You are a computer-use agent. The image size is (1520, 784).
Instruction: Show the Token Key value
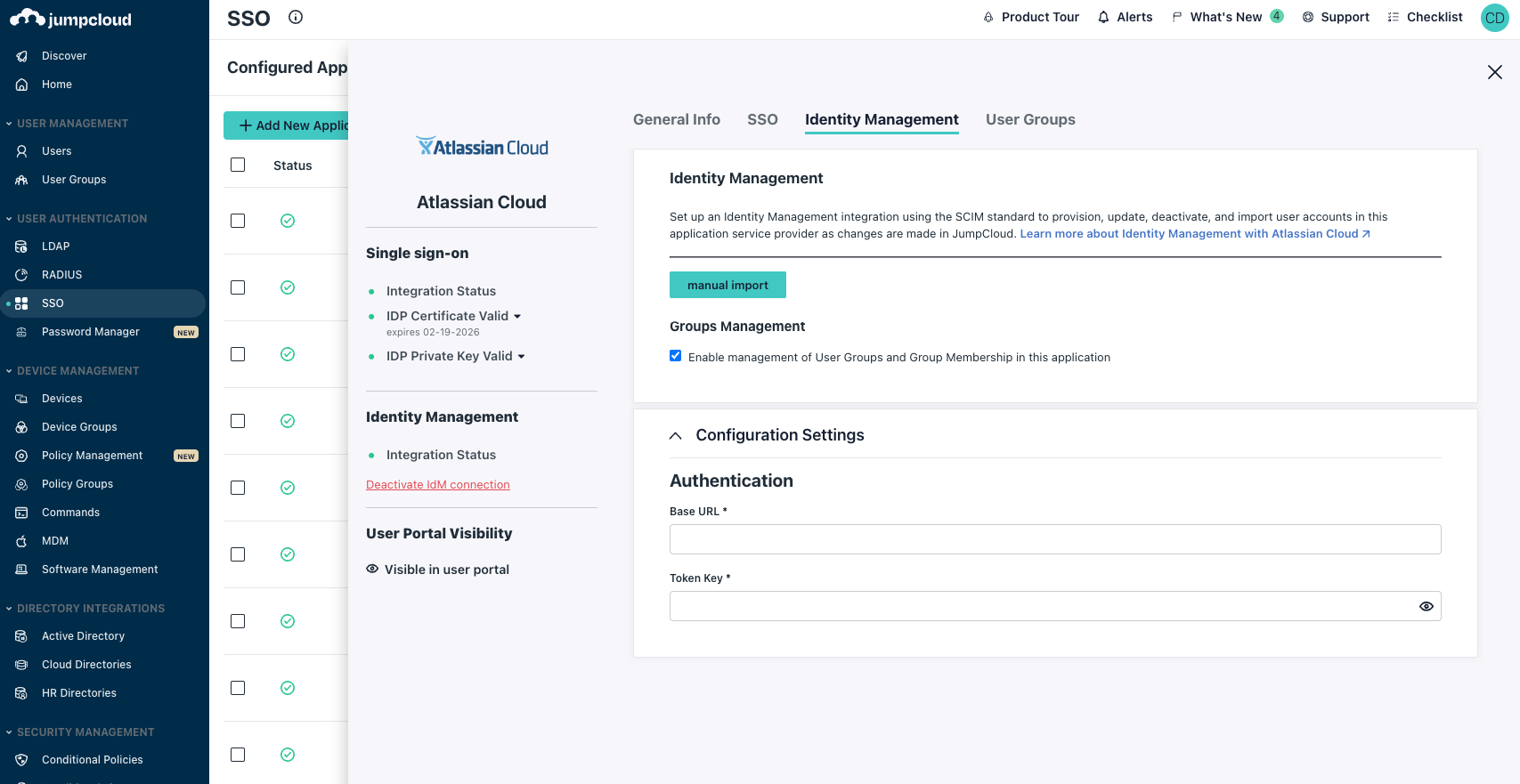pos(1427,606)
